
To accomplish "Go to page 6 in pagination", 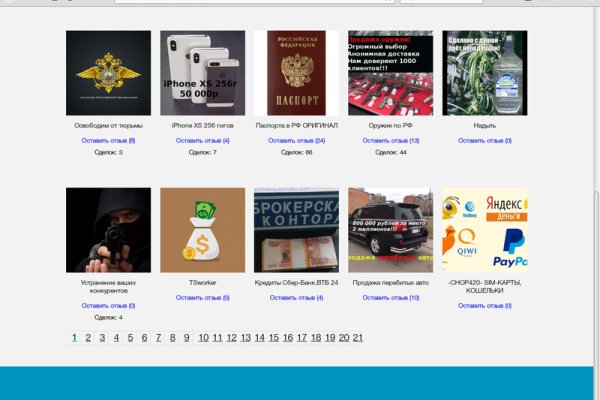I will pyautogui.click(x=144, y=338).
